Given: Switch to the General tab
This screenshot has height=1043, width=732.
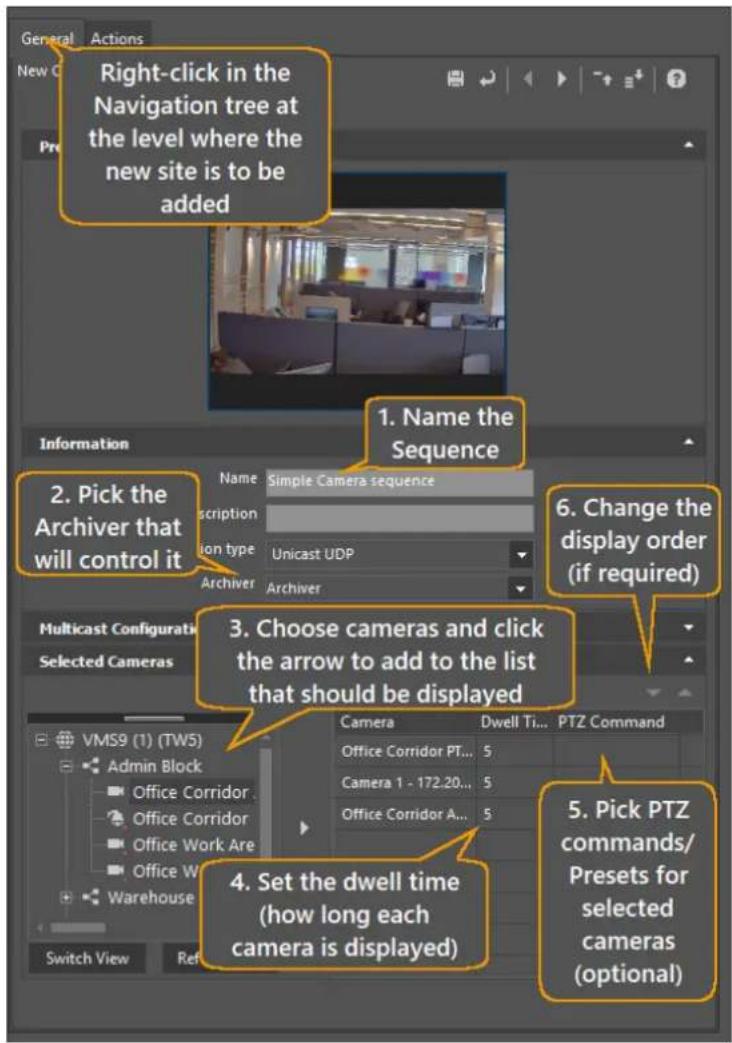Looking at the screenshot, I should [47, 39].
